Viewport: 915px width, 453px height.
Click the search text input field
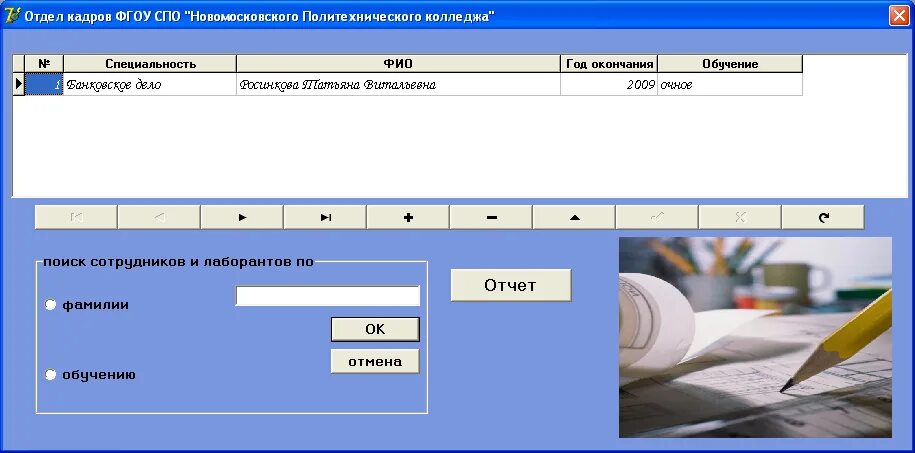tap(327, 296)
